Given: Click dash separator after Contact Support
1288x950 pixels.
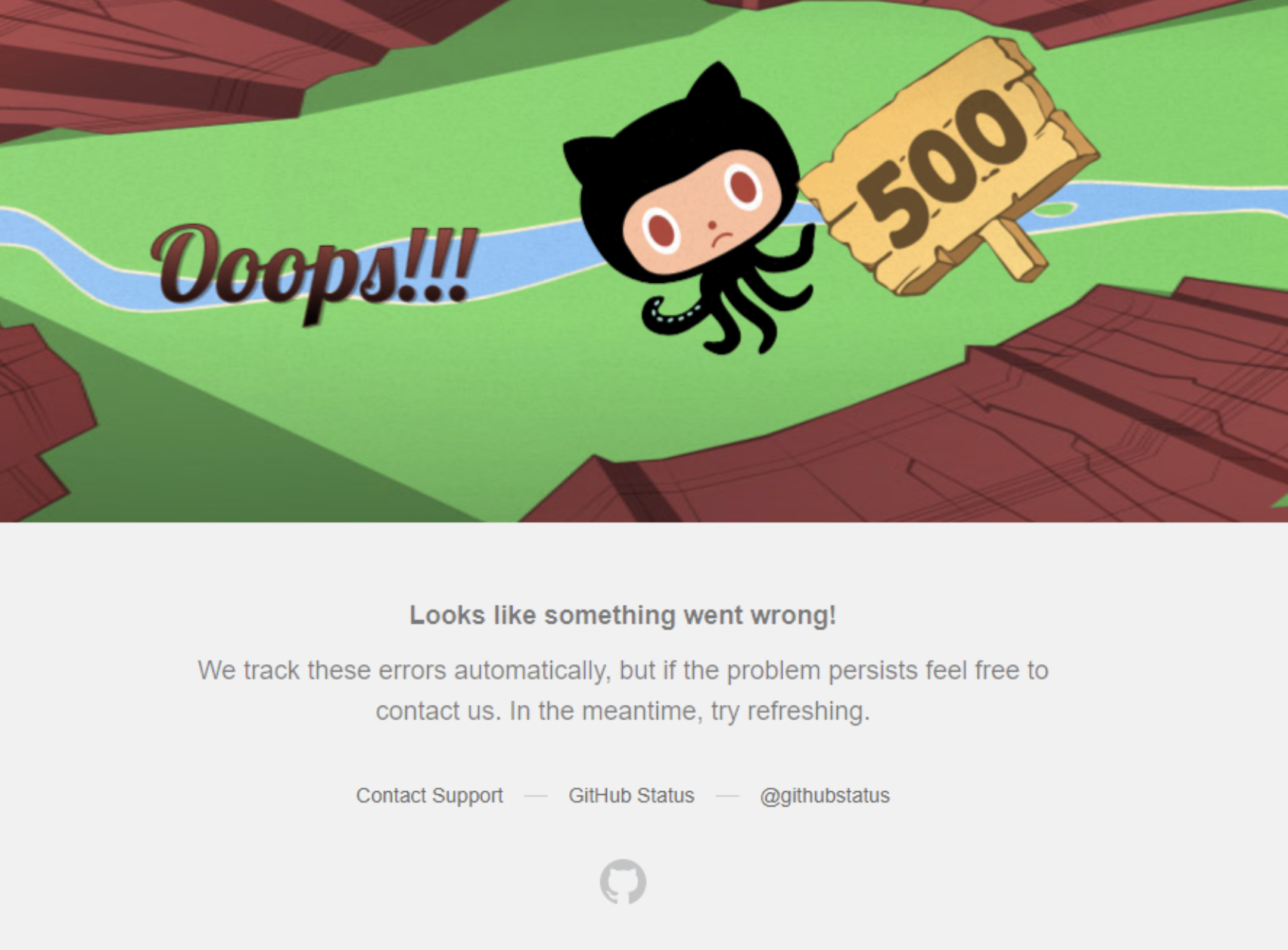Looking at the screenshot, I should tap(536, 796).
